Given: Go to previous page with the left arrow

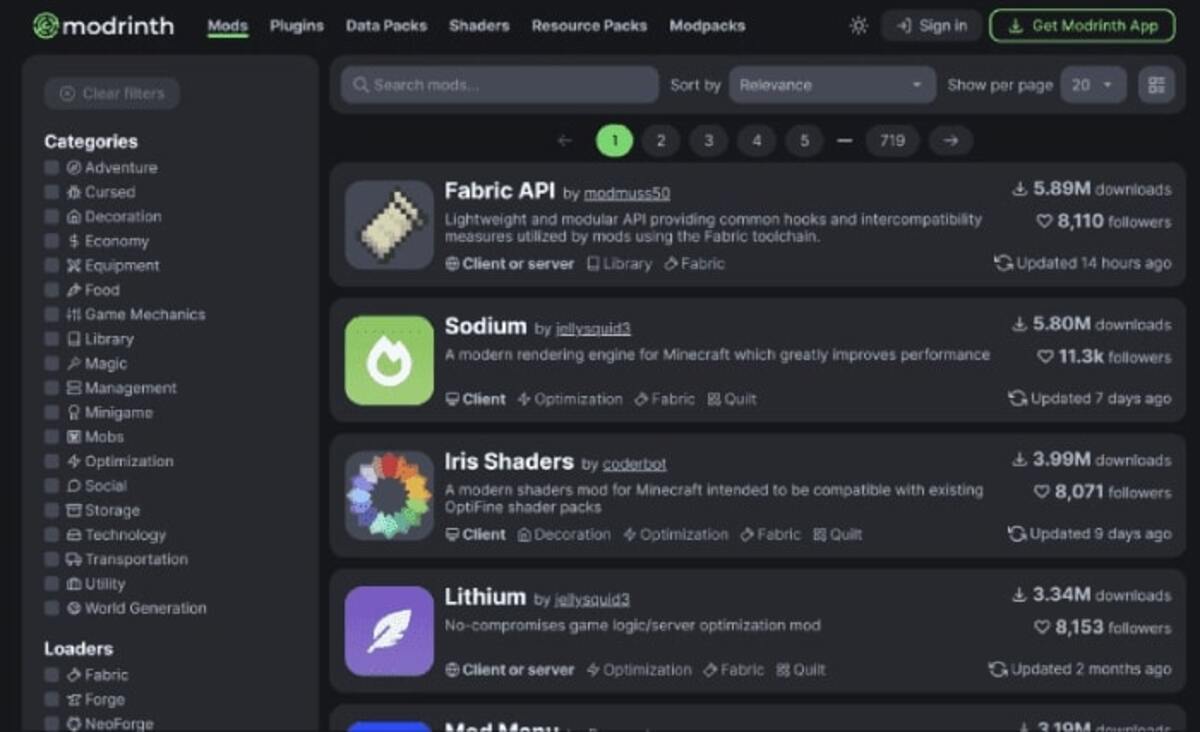Looking at the screenshot, I should click(565, 141).
